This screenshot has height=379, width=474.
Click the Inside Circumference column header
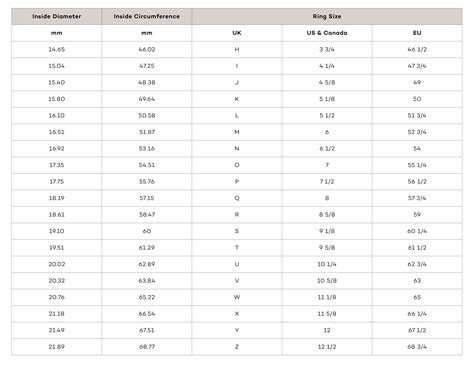[x=147, y=17]
